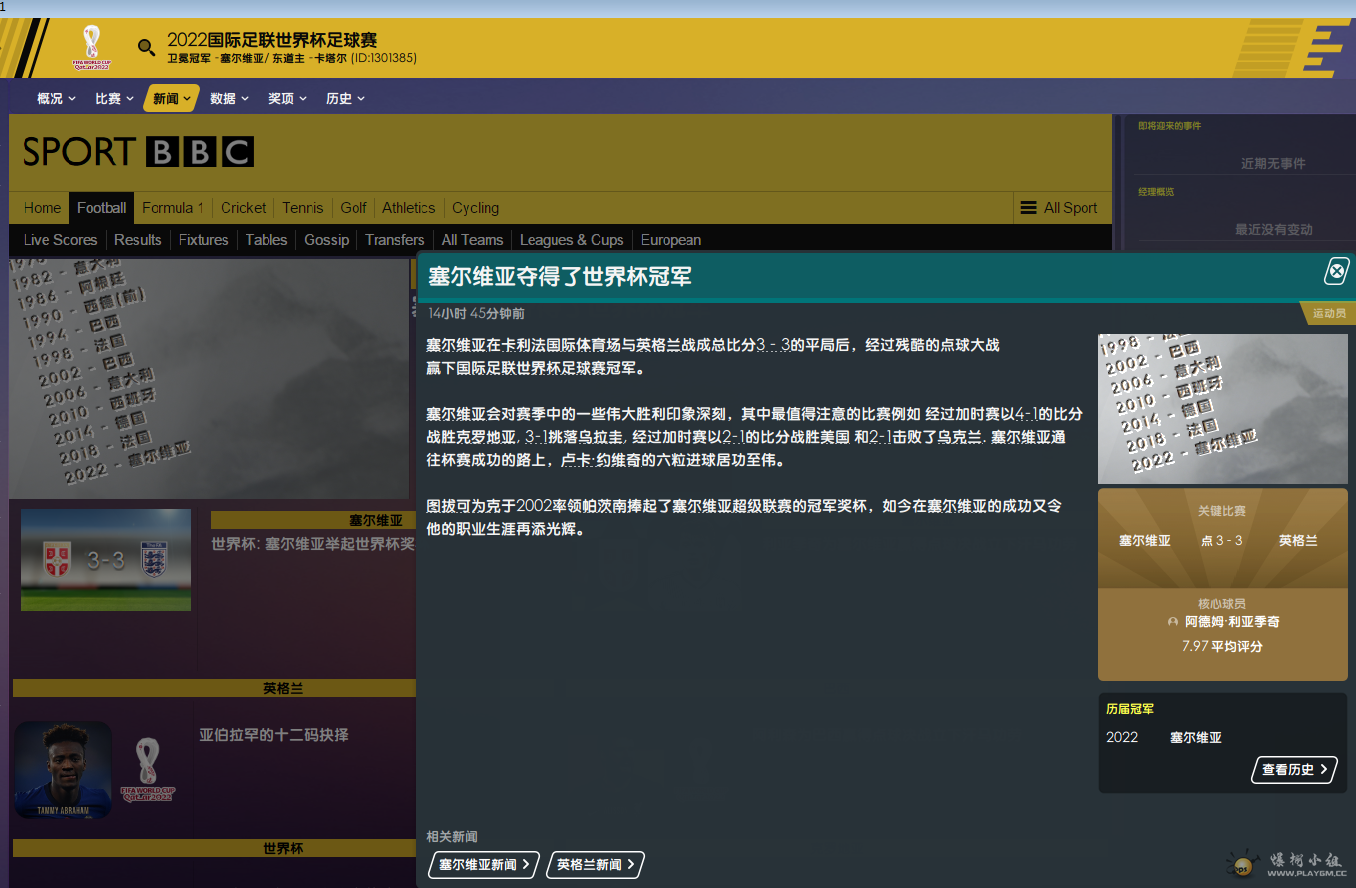Click Serbia 3-3 England match thumbnail
This screenshot has height=888, width=1356.
tap(106, 560)
